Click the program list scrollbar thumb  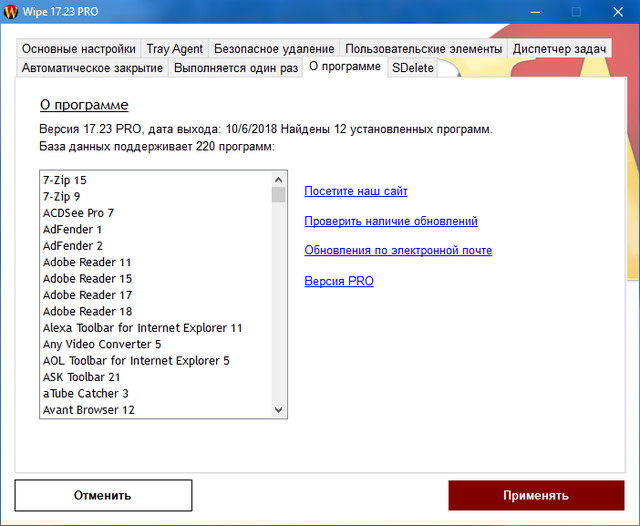pos(278,195)
